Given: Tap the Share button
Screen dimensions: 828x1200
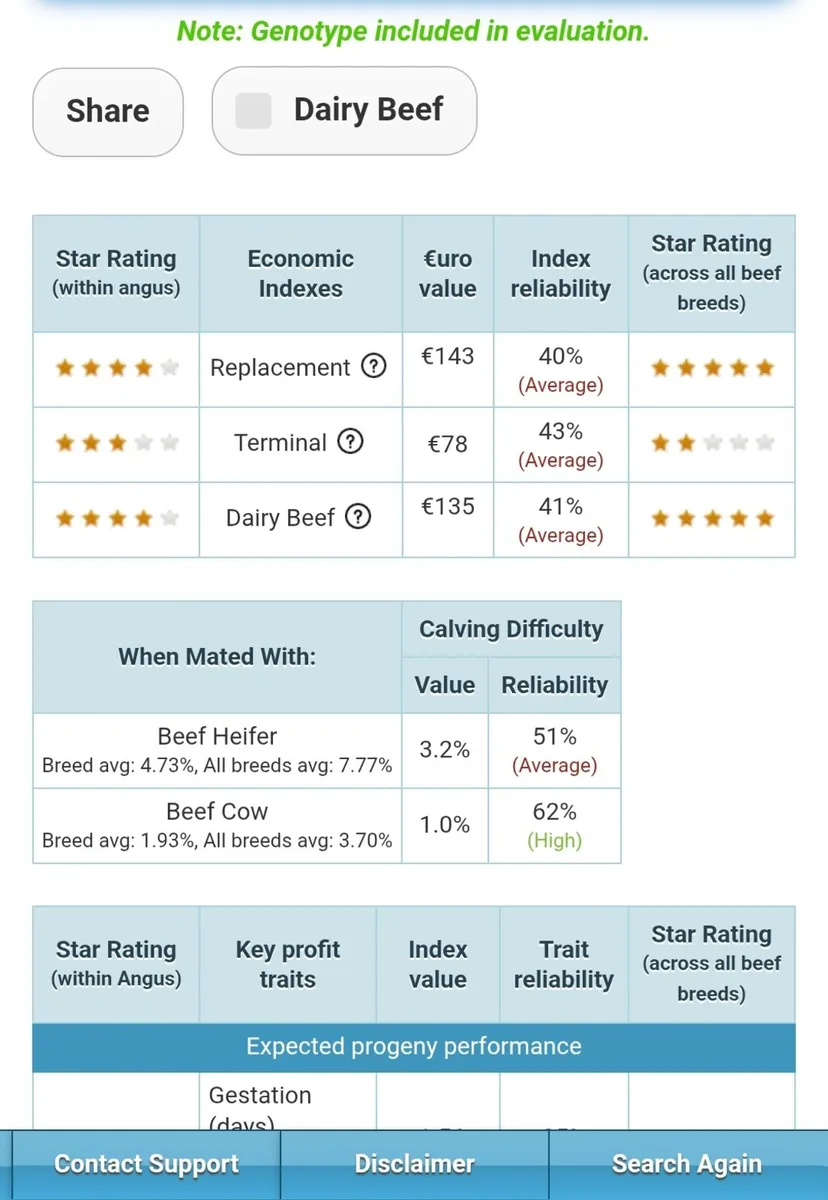Looking at the screenshot, I should tap(108, 111).
